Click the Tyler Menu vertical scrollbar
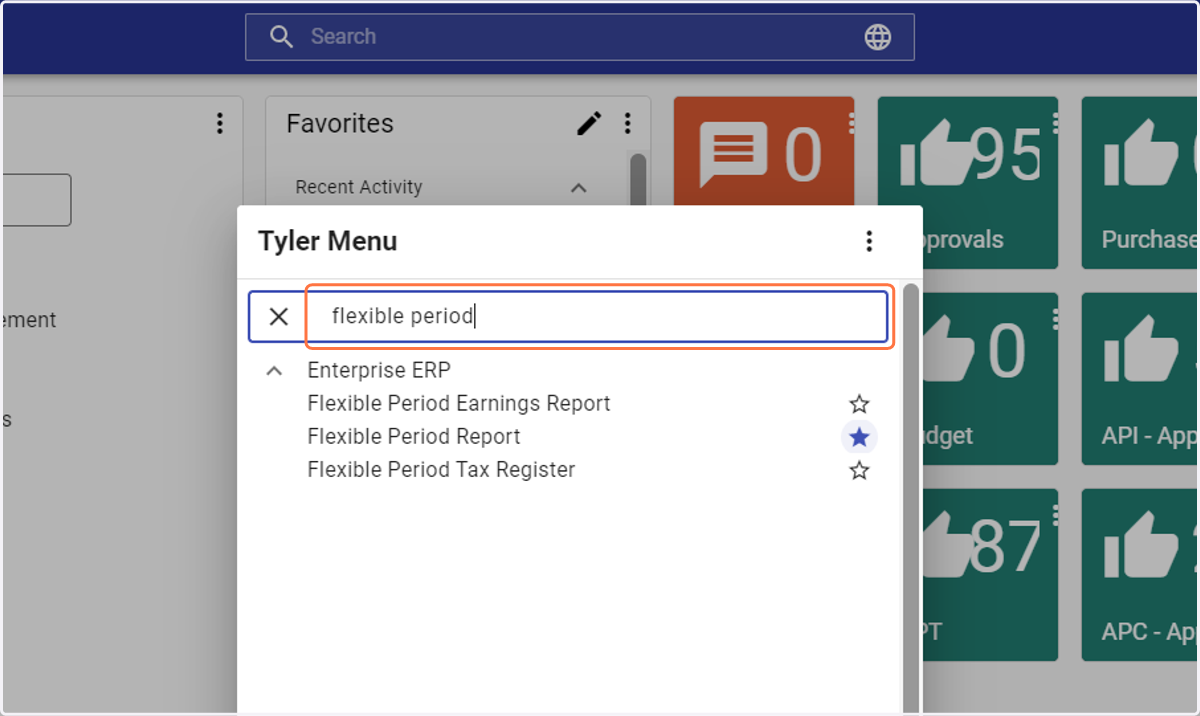 point(911,500)
